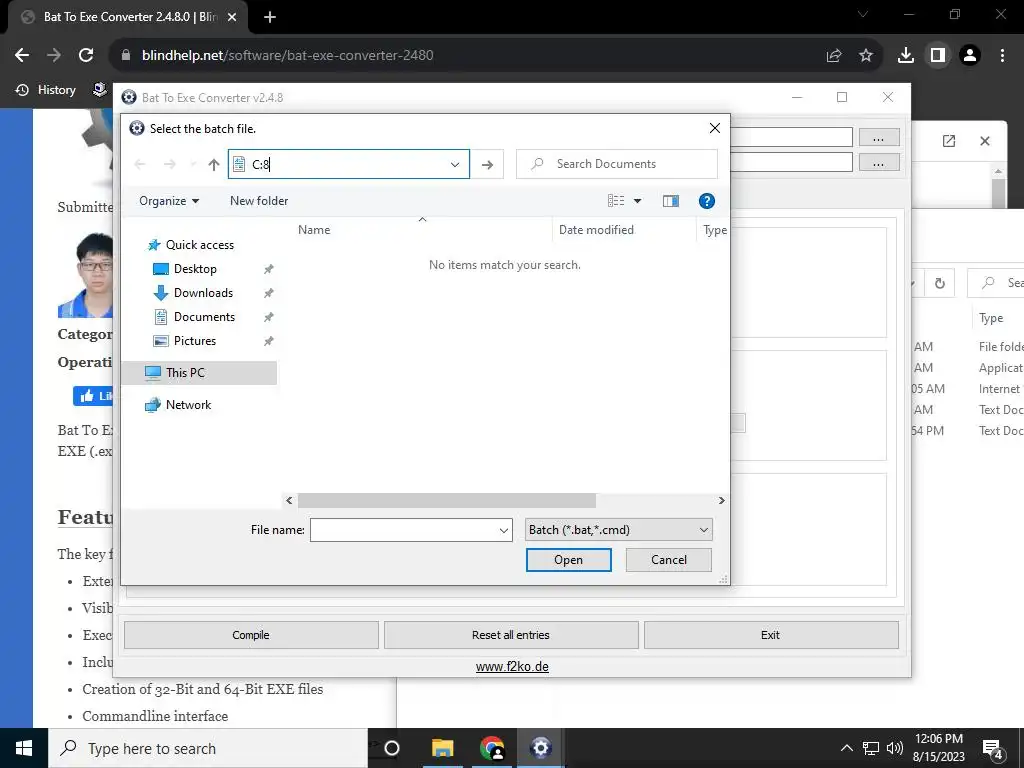The image size is (1024, 768).
Task: Open Chrome tab search chevron
Action: (x=863, y=14)
